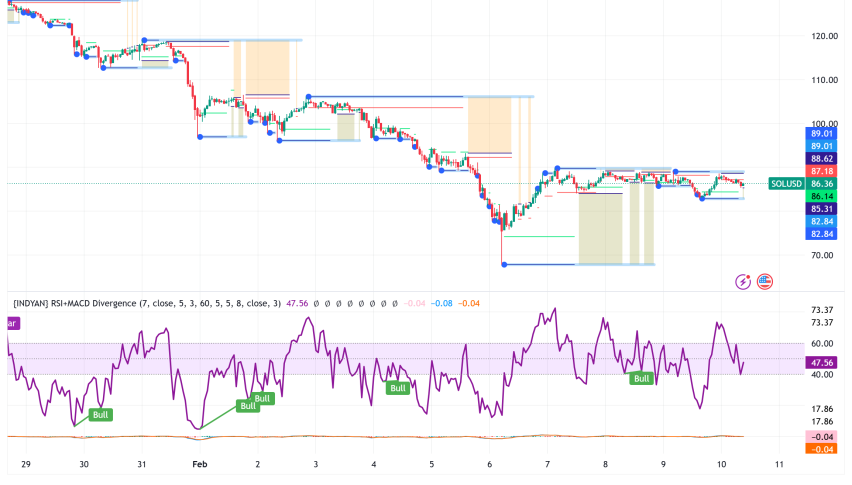Click the Bull label near date 4
This screenshot has width=852, height=485.
[x=398, y=388]
